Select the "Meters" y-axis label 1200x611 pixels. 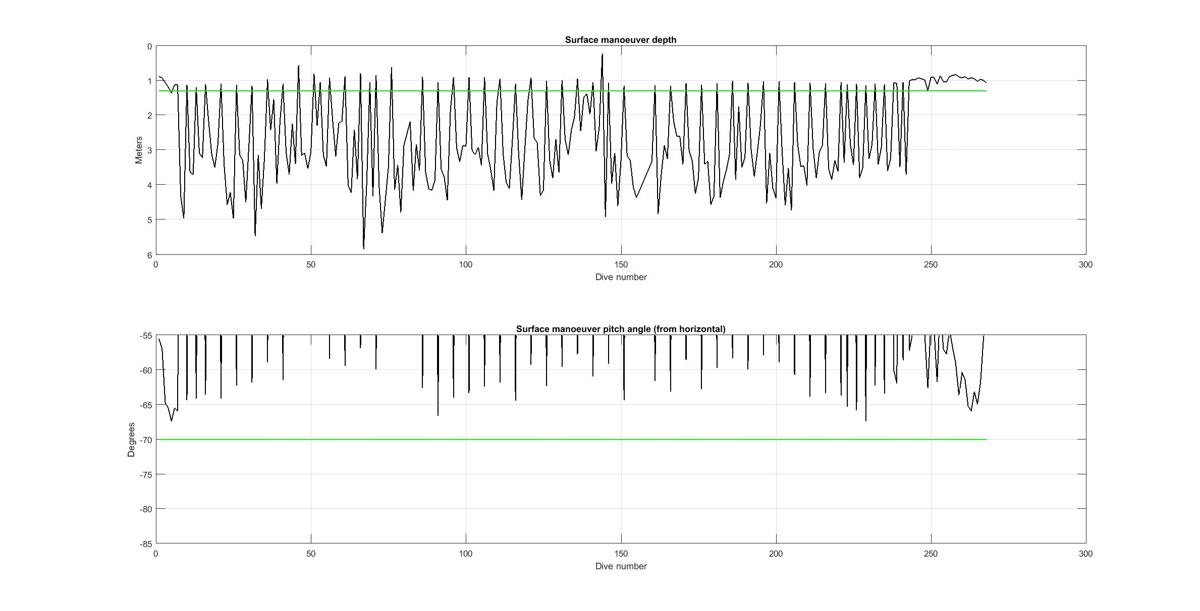(139, 150)
